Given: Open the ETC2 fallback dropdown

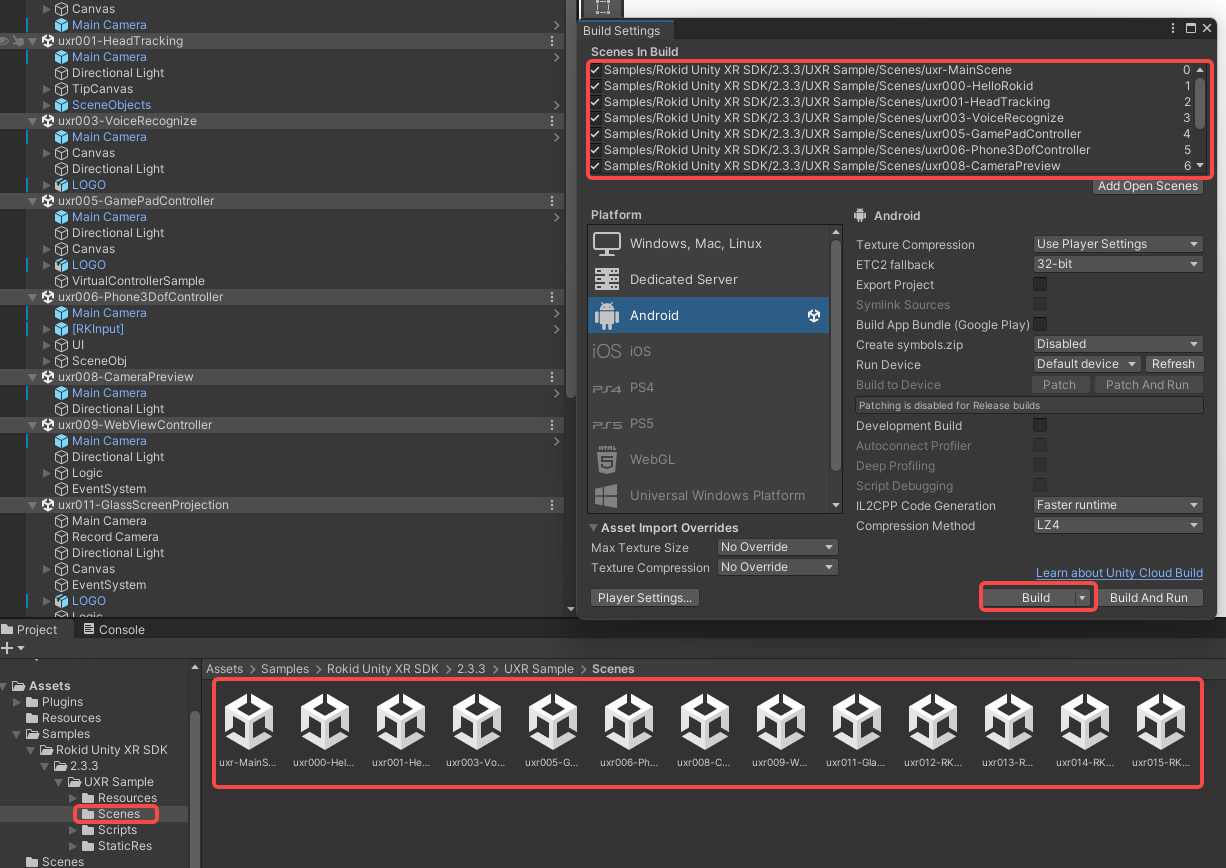Looking at the screenshot, I should [x=1118, y=264].
